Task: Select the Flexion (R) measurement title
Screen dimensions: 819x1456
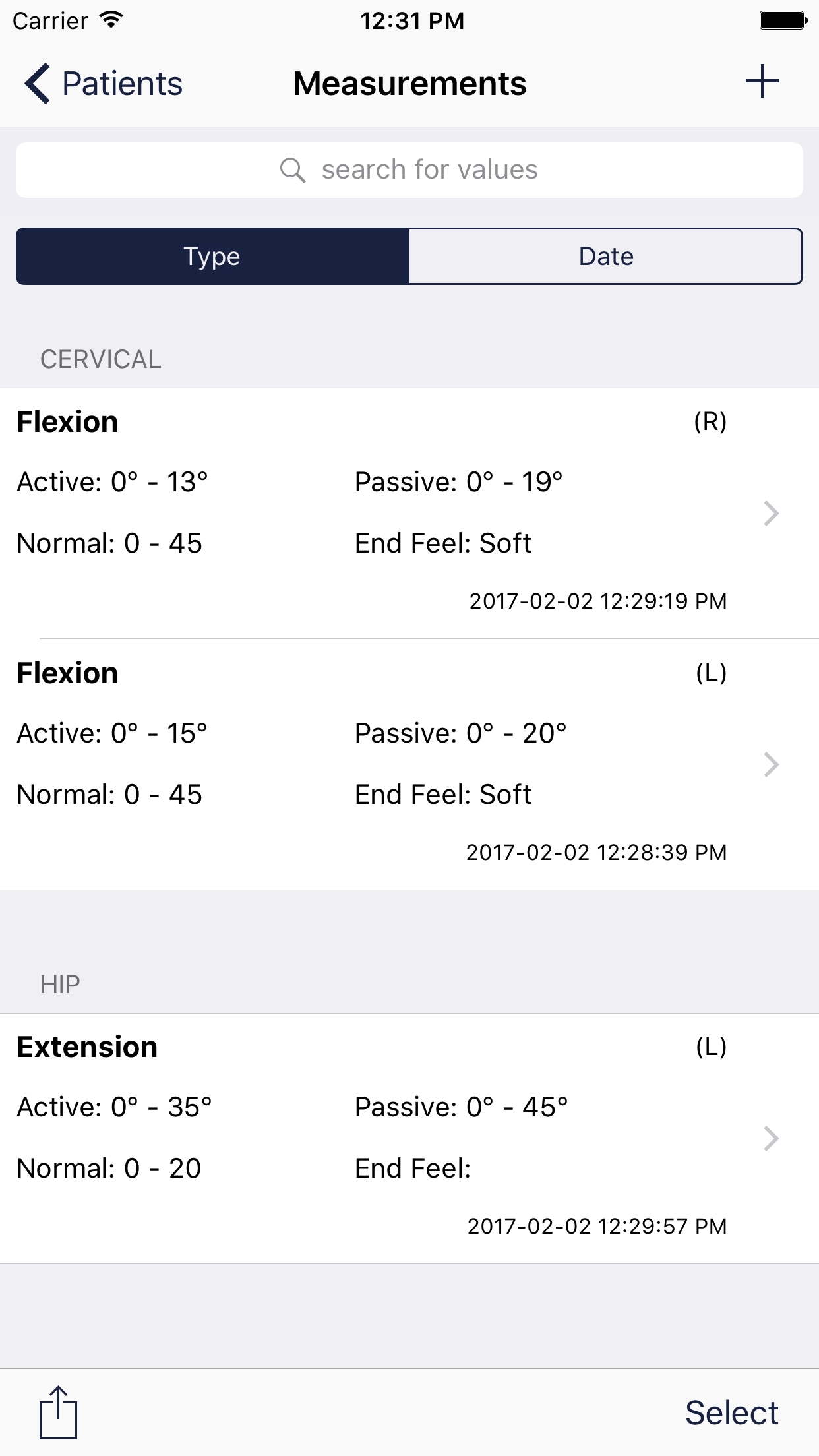Action: tap(67, 422)
